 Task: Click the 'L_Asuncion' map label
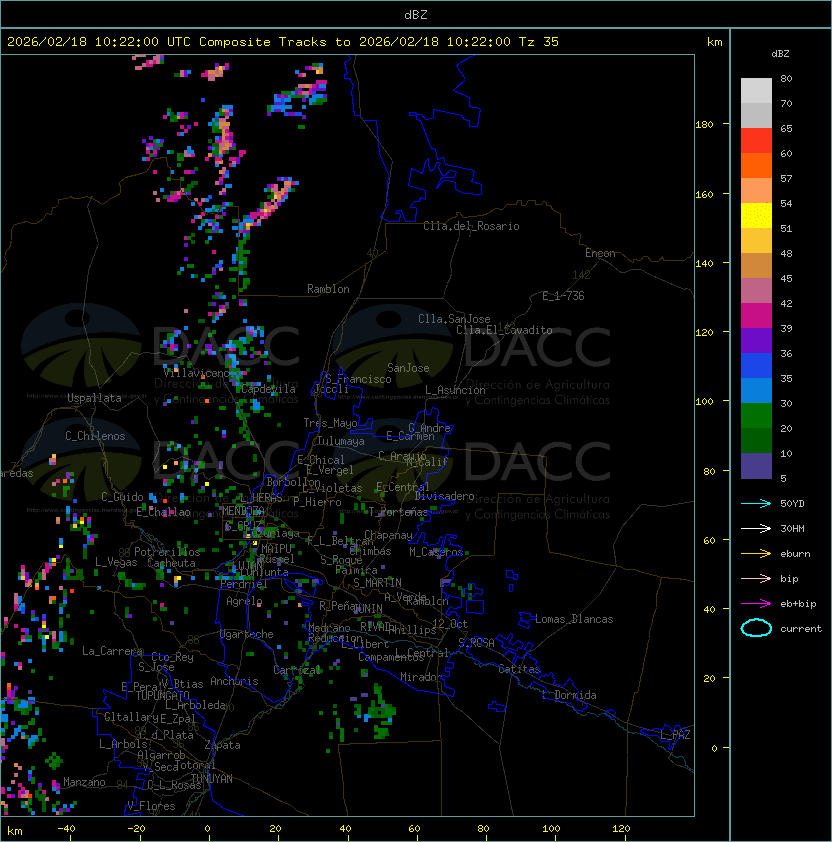(455, 390)
